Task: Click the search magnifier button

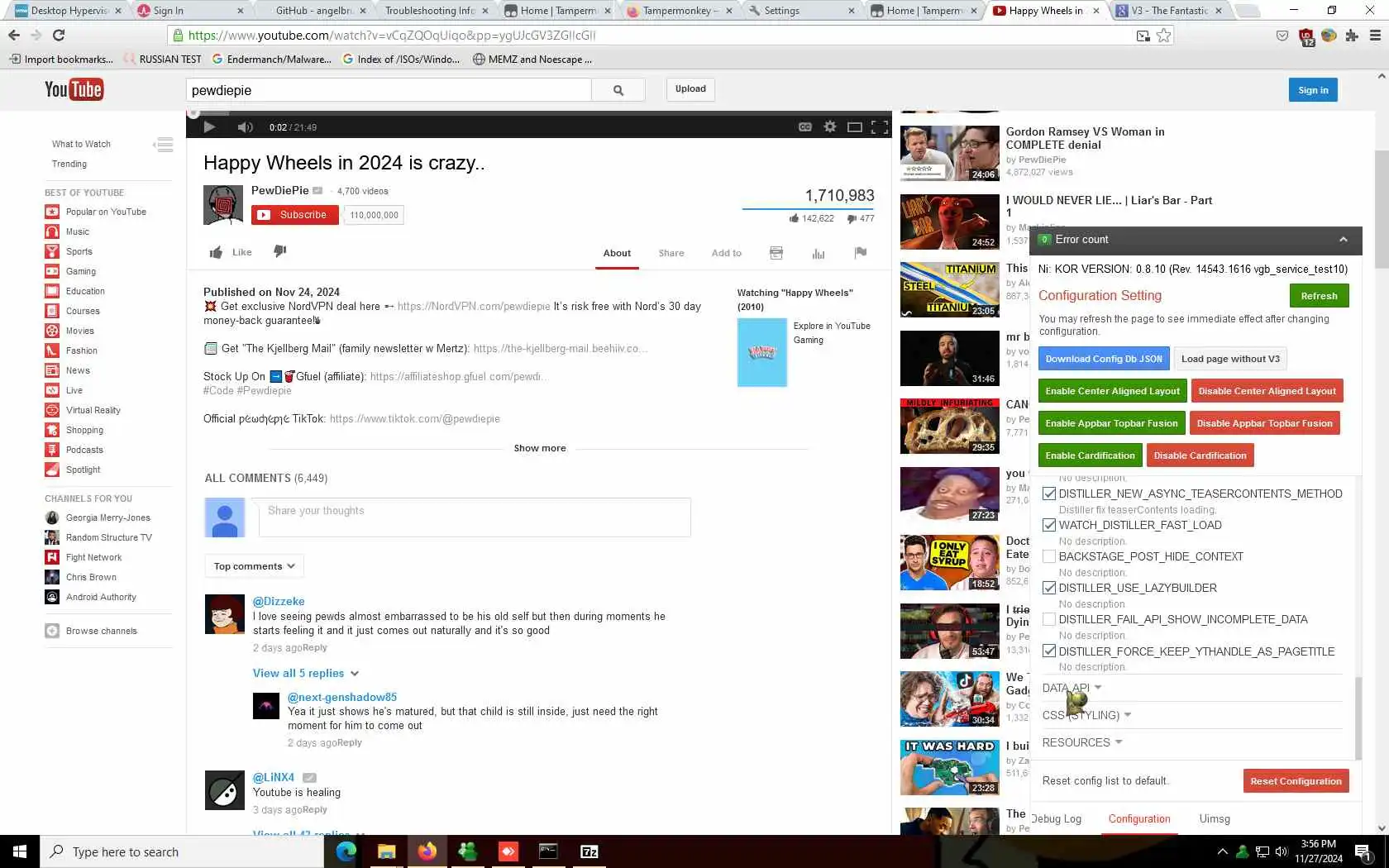Action: pos(618,90)
